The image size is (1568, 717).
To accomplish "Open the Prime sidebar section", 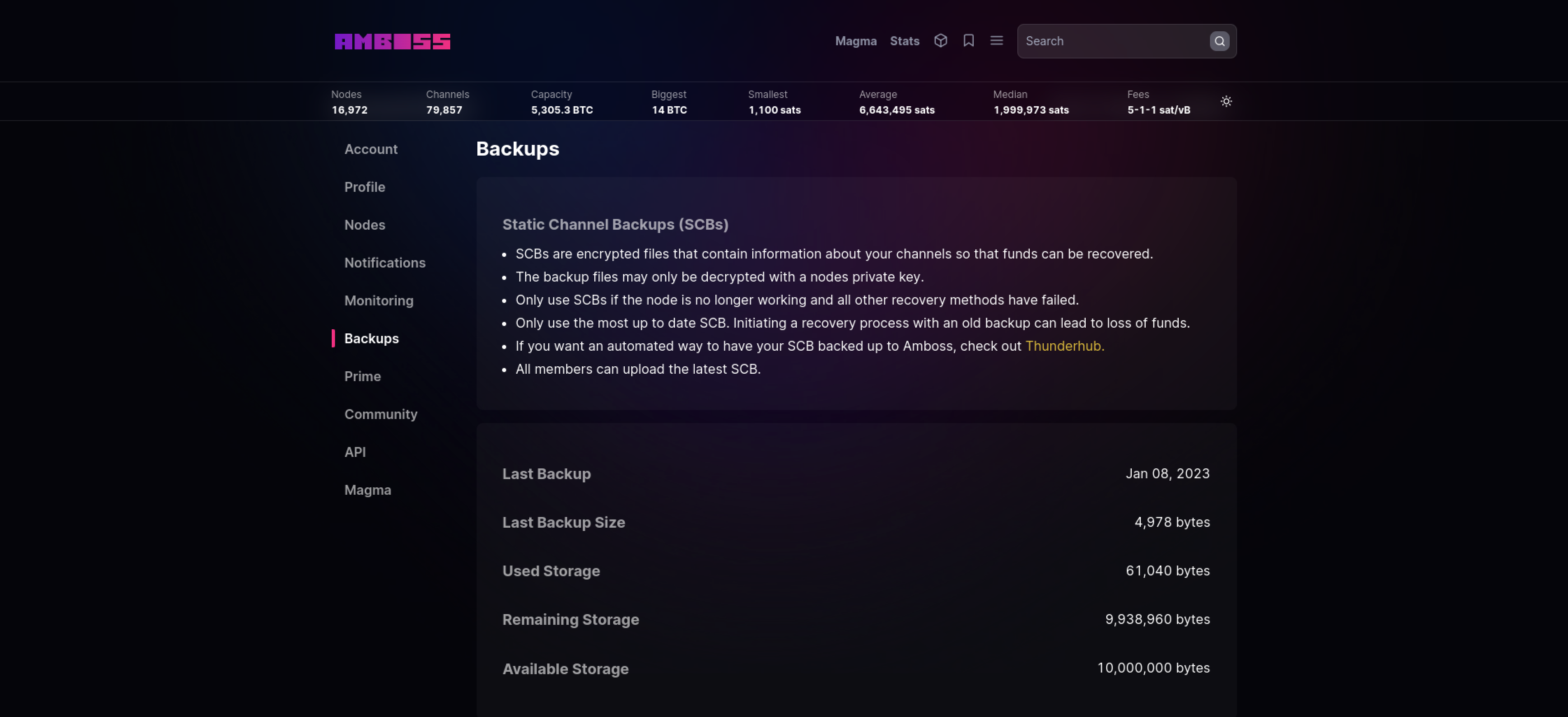I will [x=362, y=377].
